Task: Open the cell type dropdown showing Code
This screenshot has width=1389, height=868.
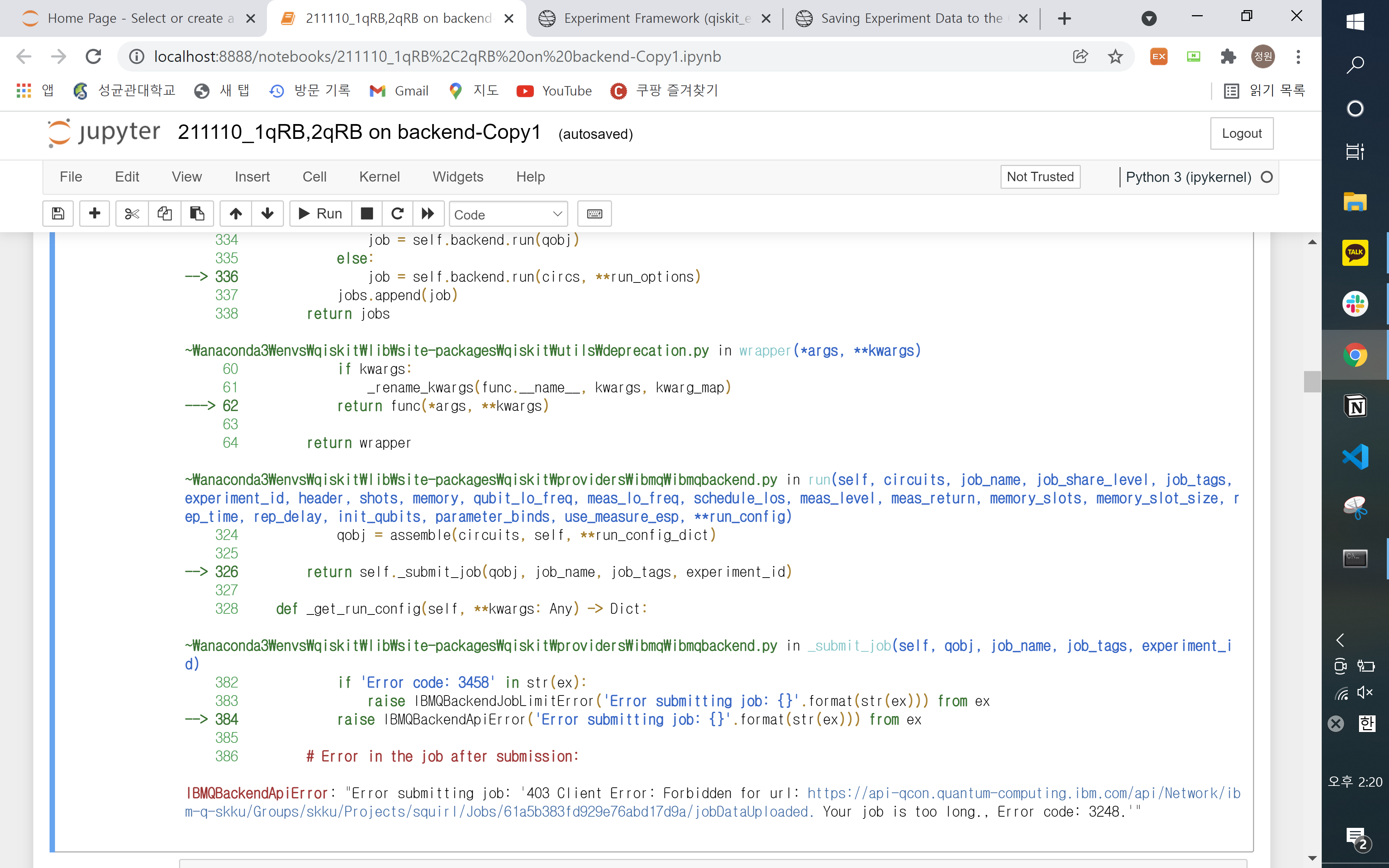Action: (x=509, y=213)
